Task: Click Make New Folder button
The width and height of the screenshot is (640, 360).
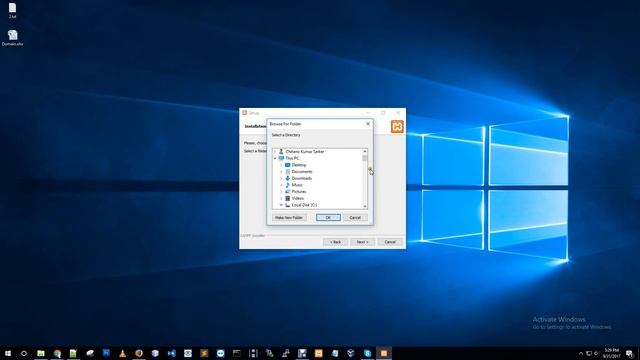Action: click(x=289, y=218)
